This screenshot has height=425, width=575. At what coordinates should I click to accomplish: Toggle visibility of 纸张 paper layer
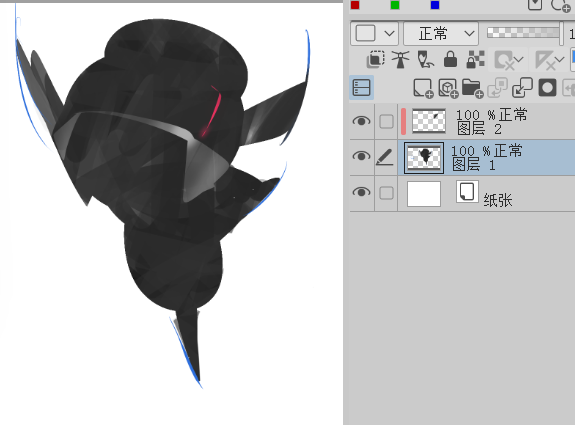361,192
